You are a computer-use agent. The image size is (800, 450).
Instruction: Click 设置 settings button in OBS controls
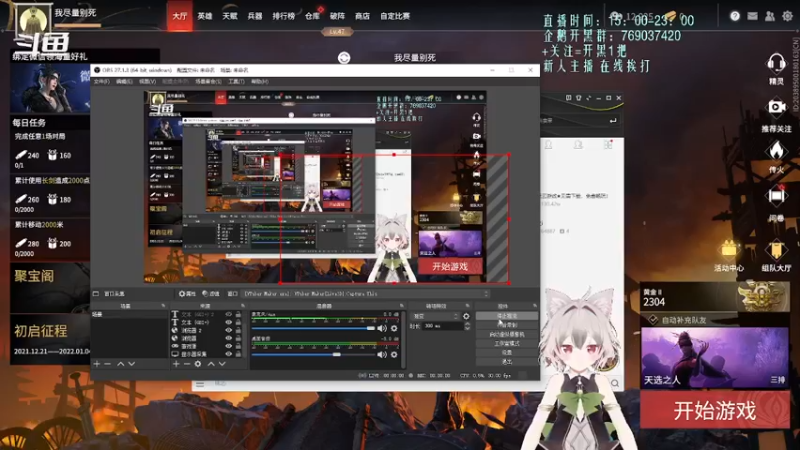pos(507,353)
